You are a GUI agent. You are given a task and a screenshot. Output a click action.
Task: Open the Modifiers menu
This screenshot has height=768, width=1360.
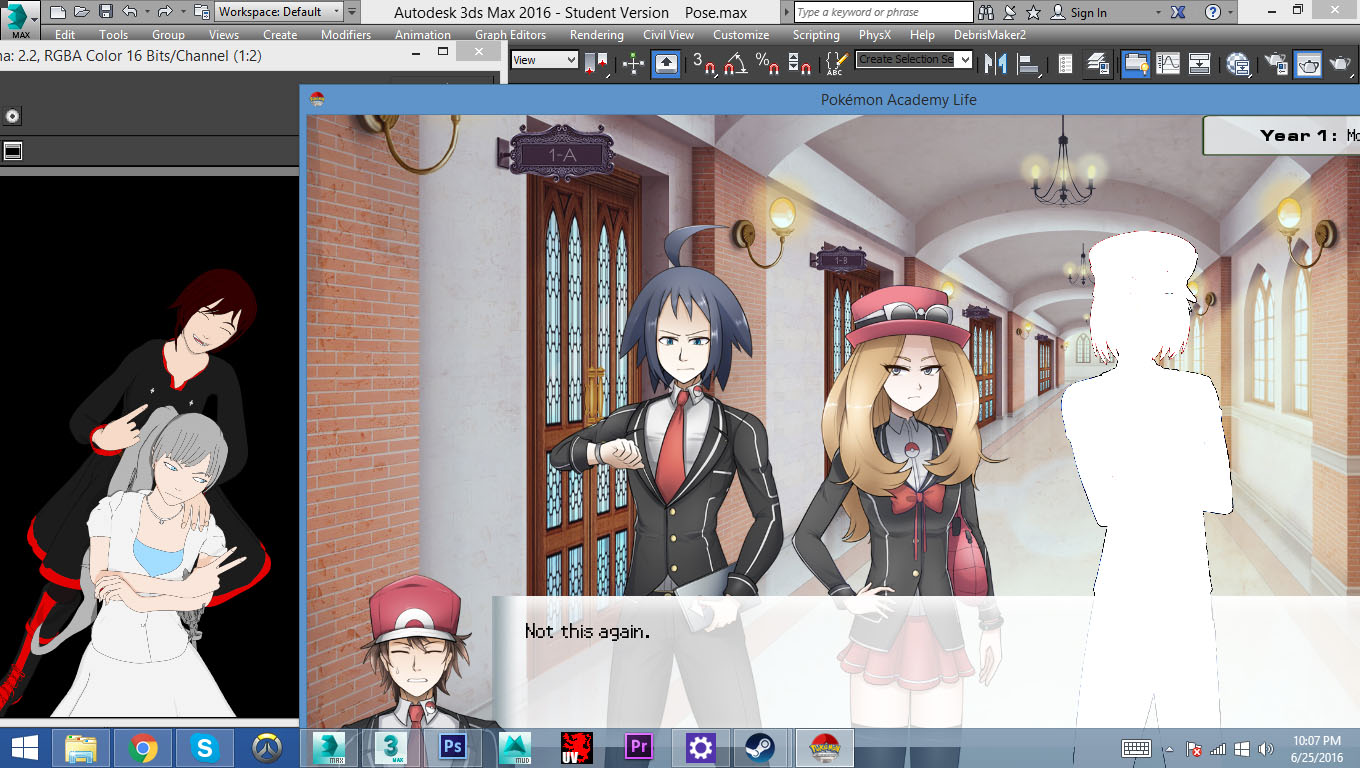click(x=346, y=35)
